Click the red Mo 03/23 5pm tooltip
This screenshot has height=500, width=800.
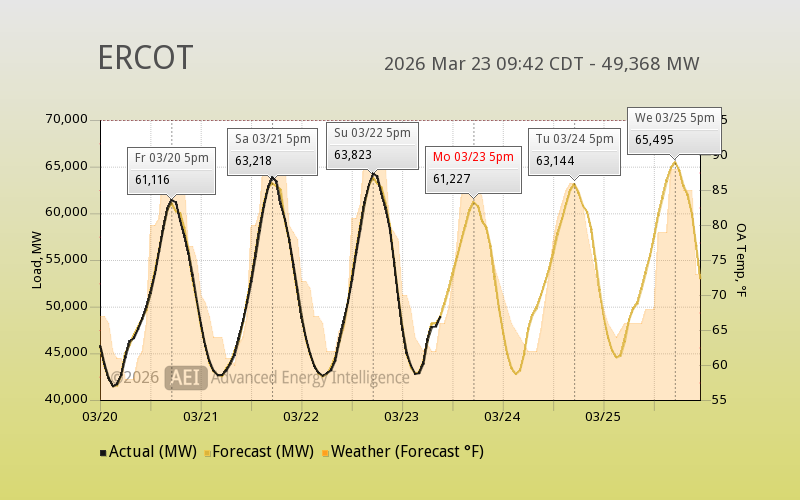473,168
